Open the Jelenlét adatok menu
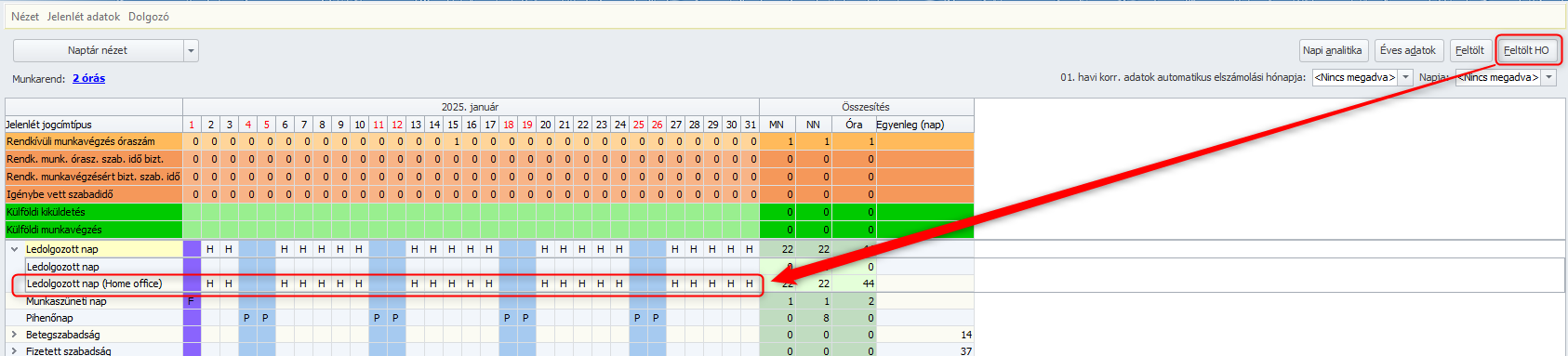Screen dimensions: 1568x356 84,17
